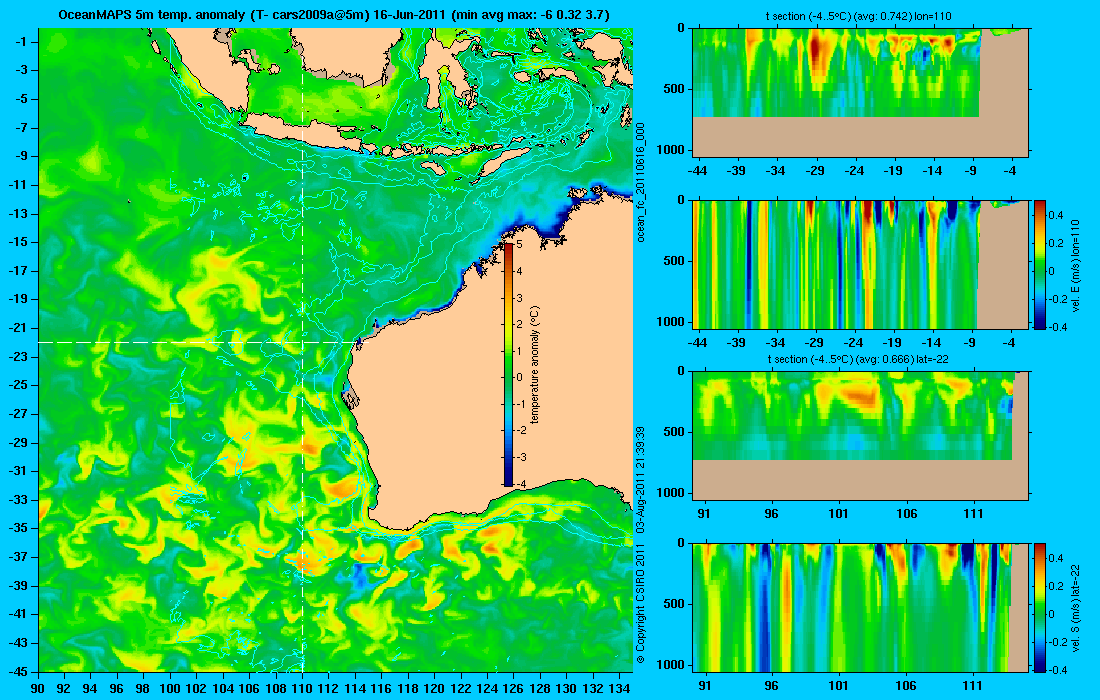Click the '0.4' tick on the vel. E colorbar
This screenshot has height=700, width=1100.
point(1057,215)
